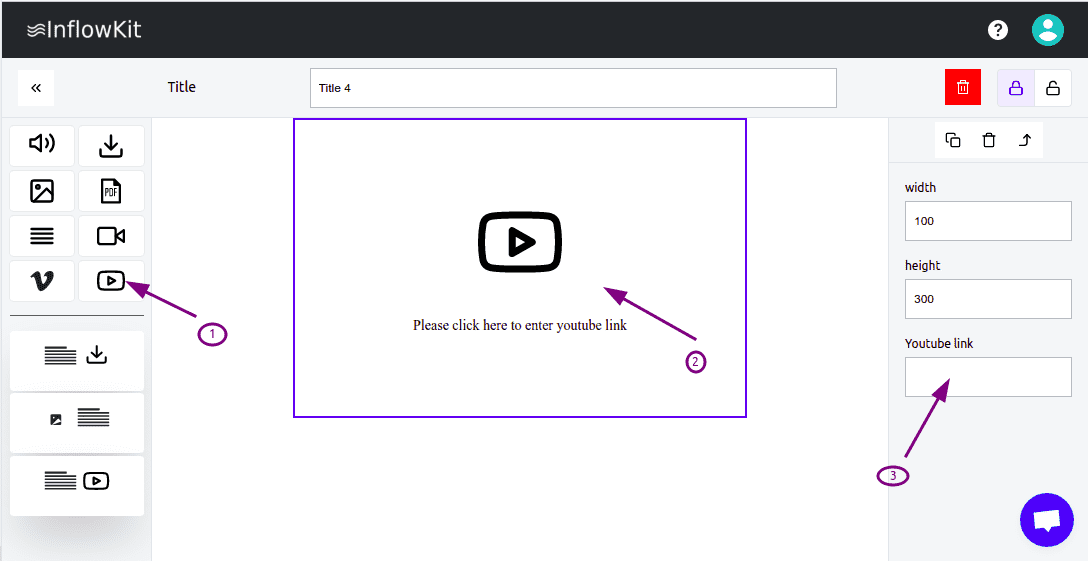Choose the text with YouTube layout template
The height and width of the screenshot is (561, 1088).
pos(77,486)
